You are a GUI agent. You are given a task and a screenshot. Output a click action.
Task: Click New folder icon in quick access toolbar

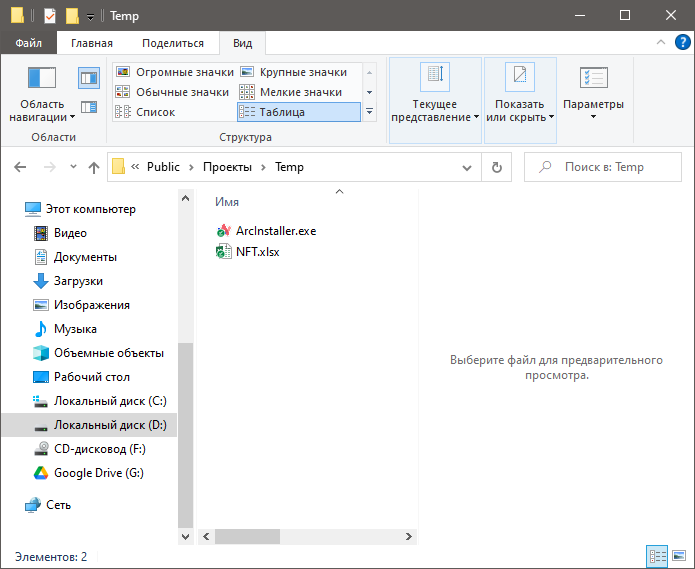[x=72, y=16]
